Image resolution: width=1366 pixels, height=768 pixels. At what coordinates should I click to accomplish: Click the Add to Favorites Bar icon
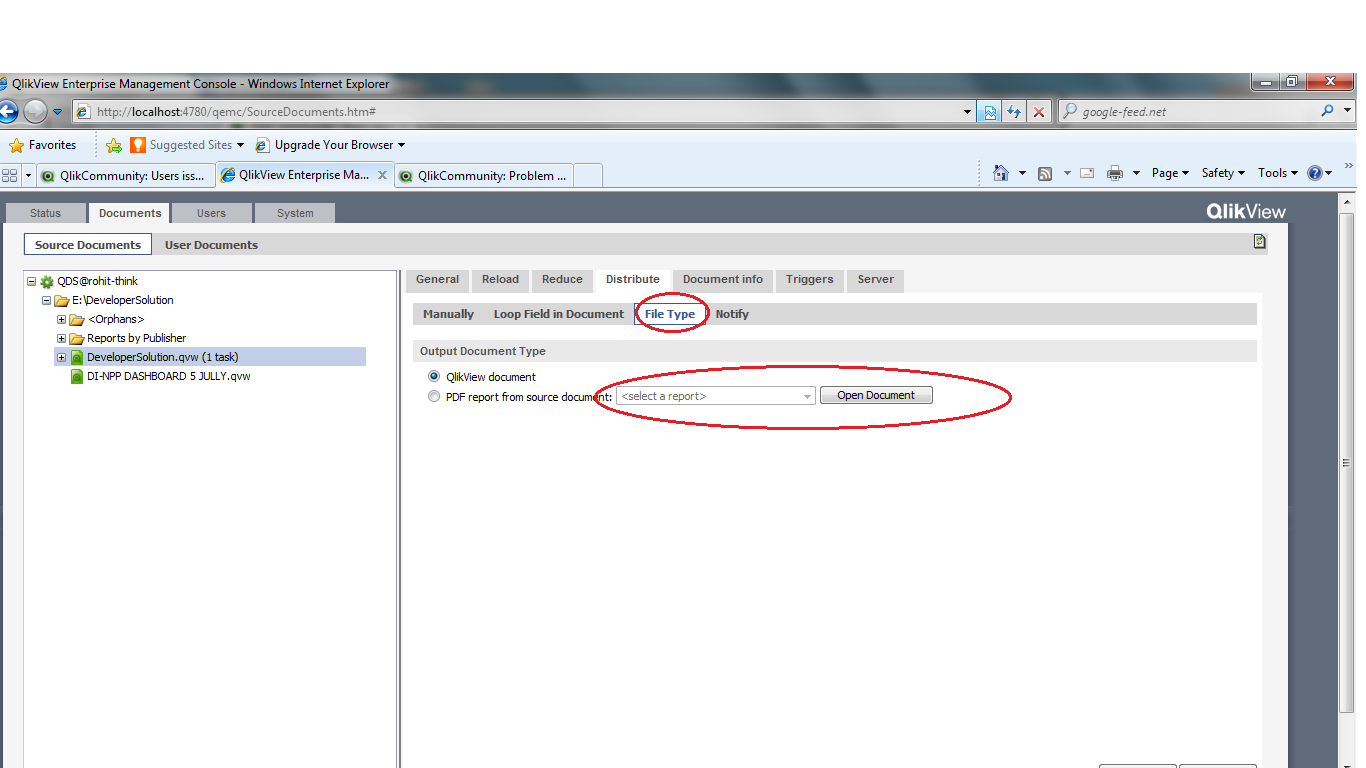point(114,145)
